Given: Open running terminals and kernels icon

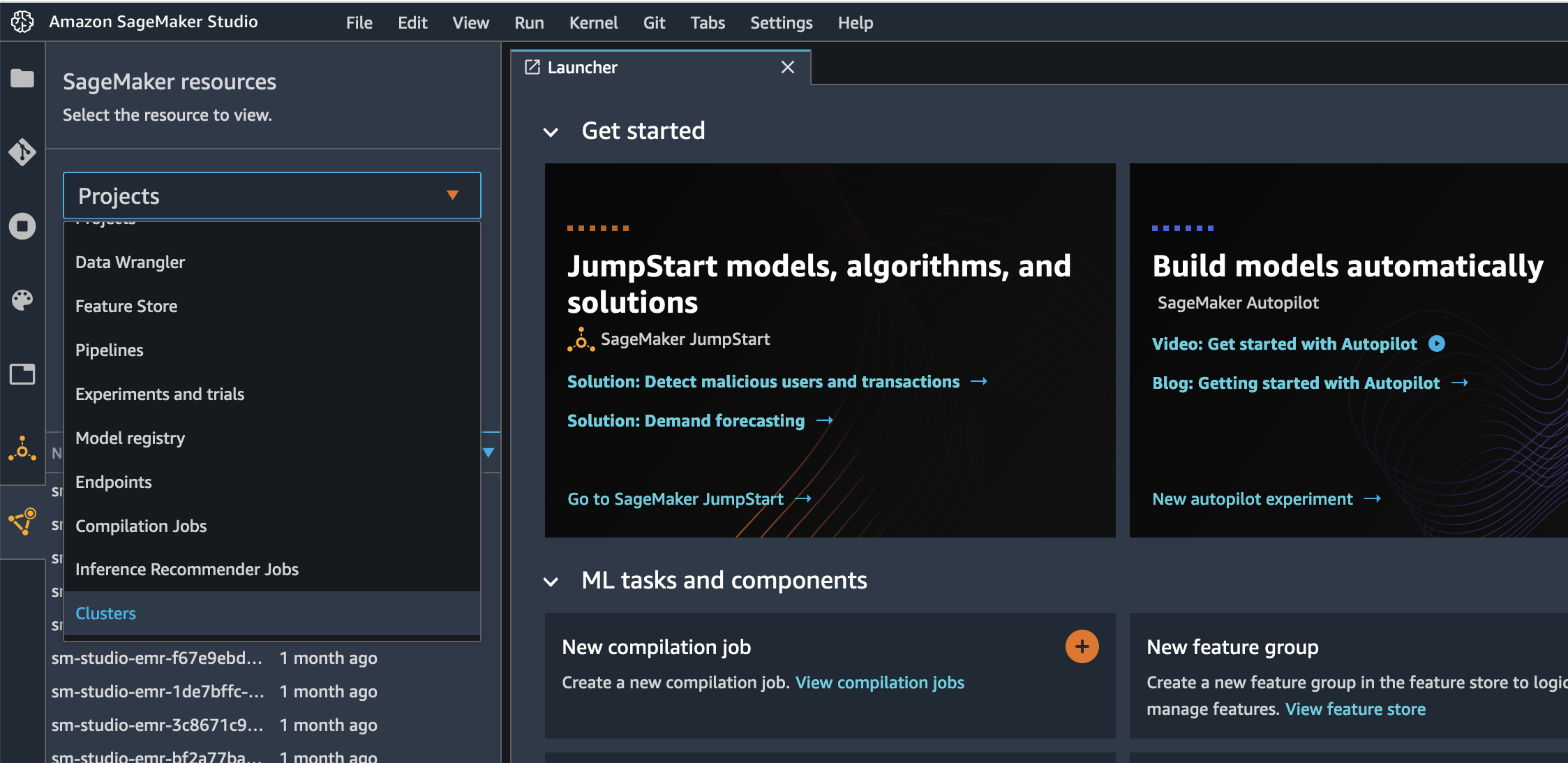Looking at the screenshot, I should tap(22, 226).
